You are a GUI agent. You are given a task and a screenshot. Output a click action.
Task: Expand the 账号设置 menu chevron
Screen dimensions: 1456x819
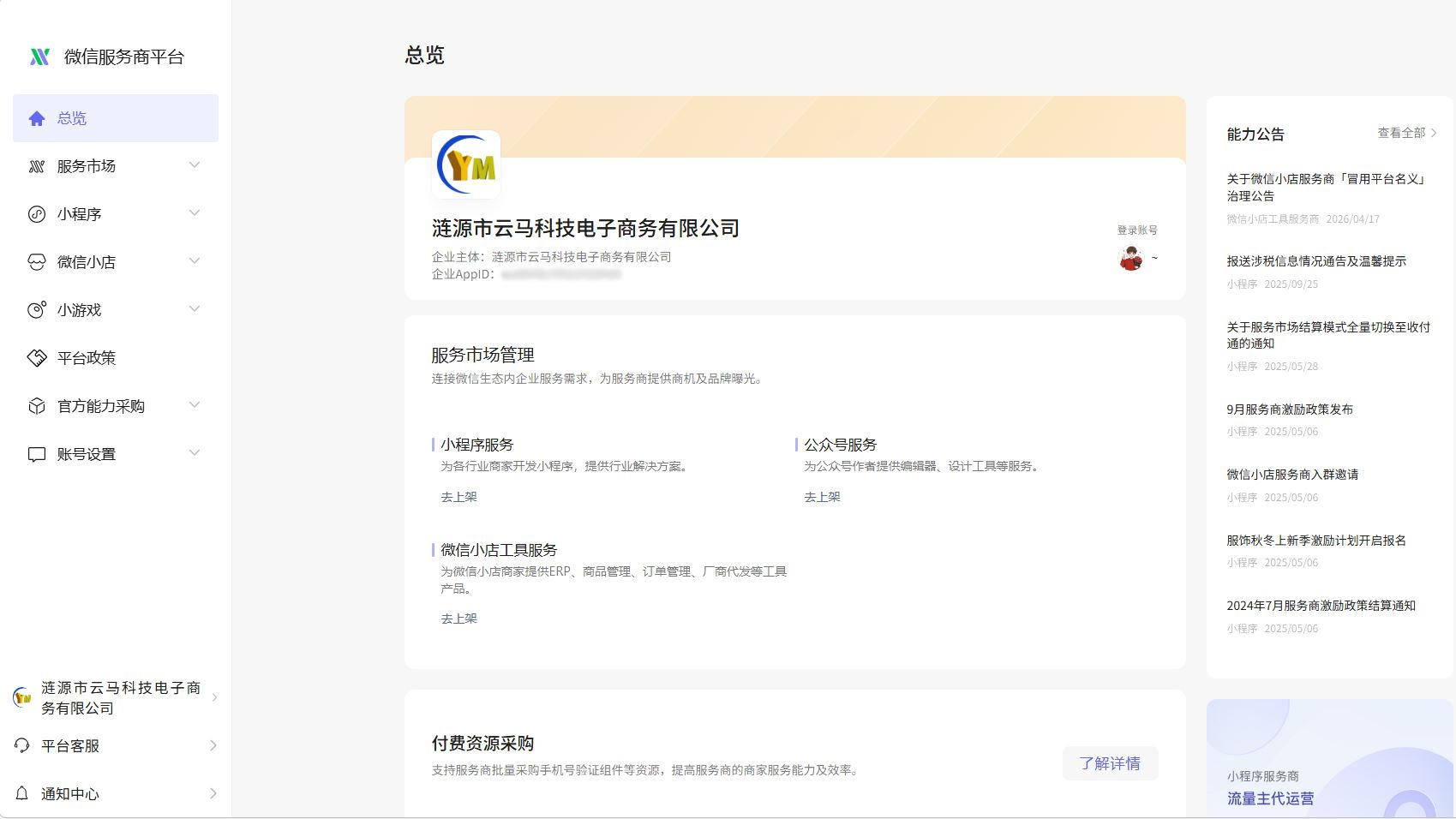pos(195,453)
